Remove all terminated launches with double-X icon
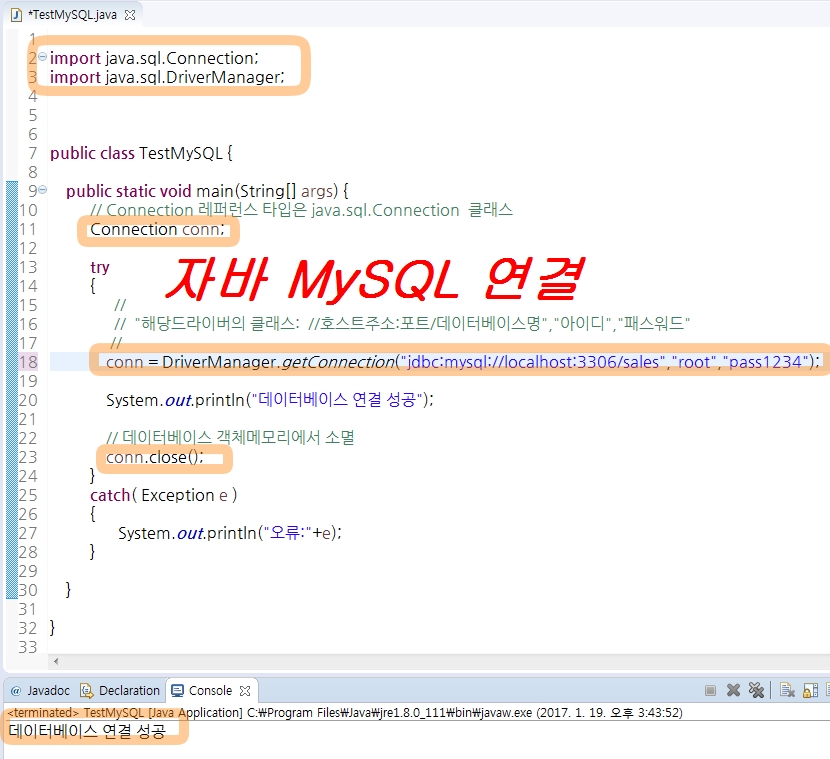Image resolution: width=830 pixels, height=759 pixels. coord(756,690)
